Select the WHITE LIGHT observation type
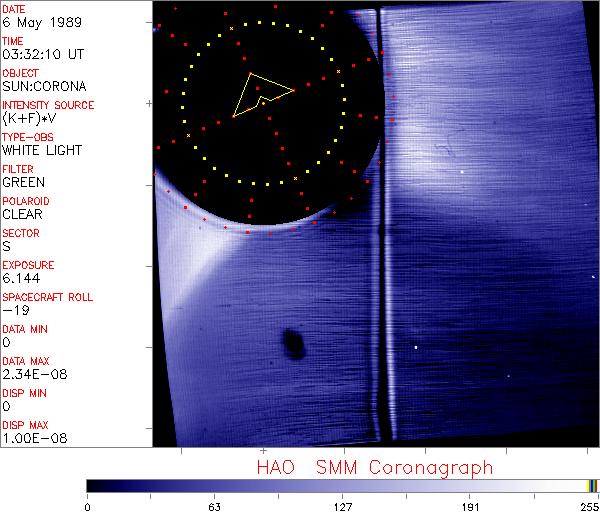 [42, 150]
